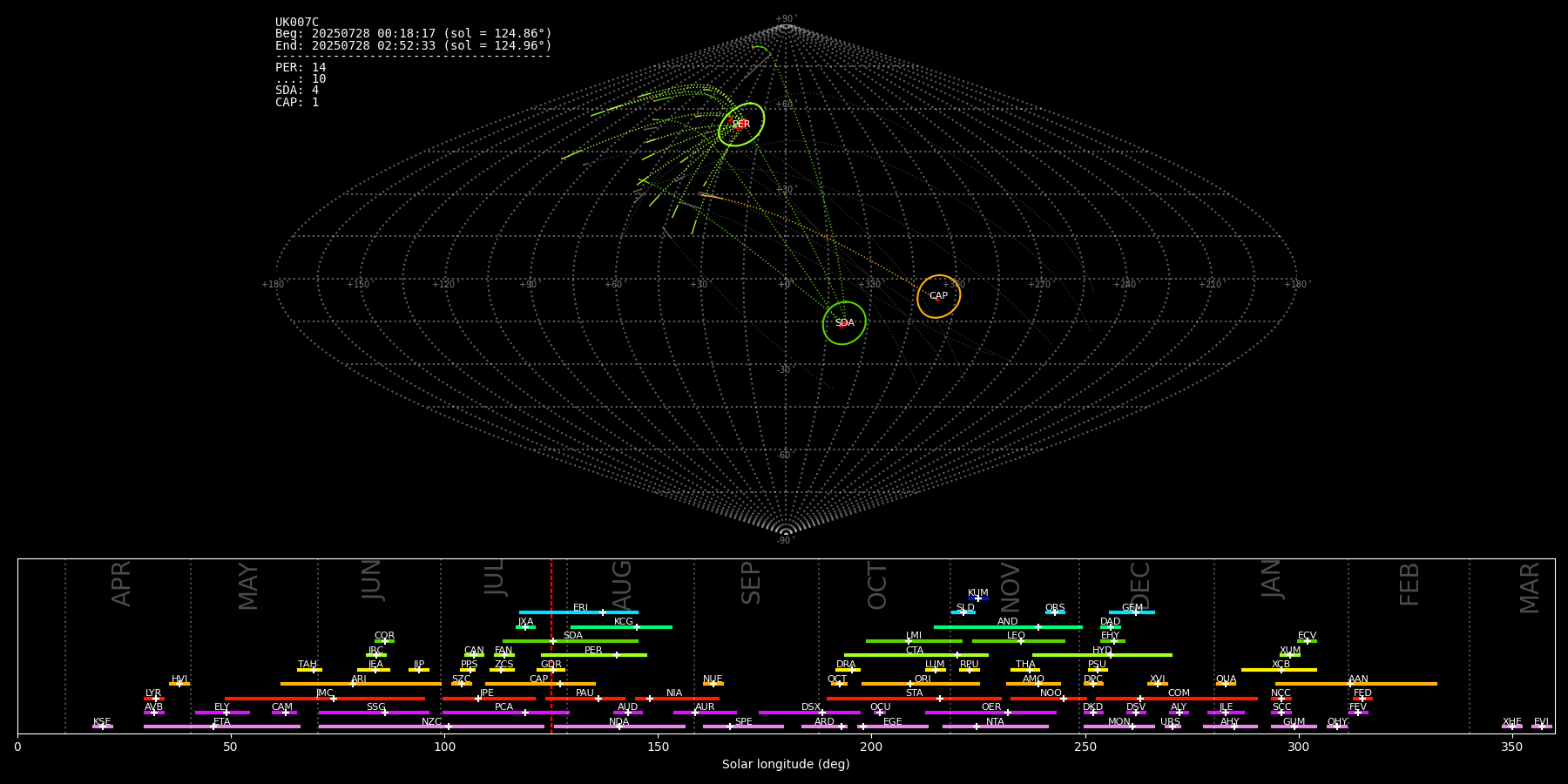This screenshot has height=784, width=1568.
Task: Click the GDR shower label in timeline
Action: (x=551, y=665)
